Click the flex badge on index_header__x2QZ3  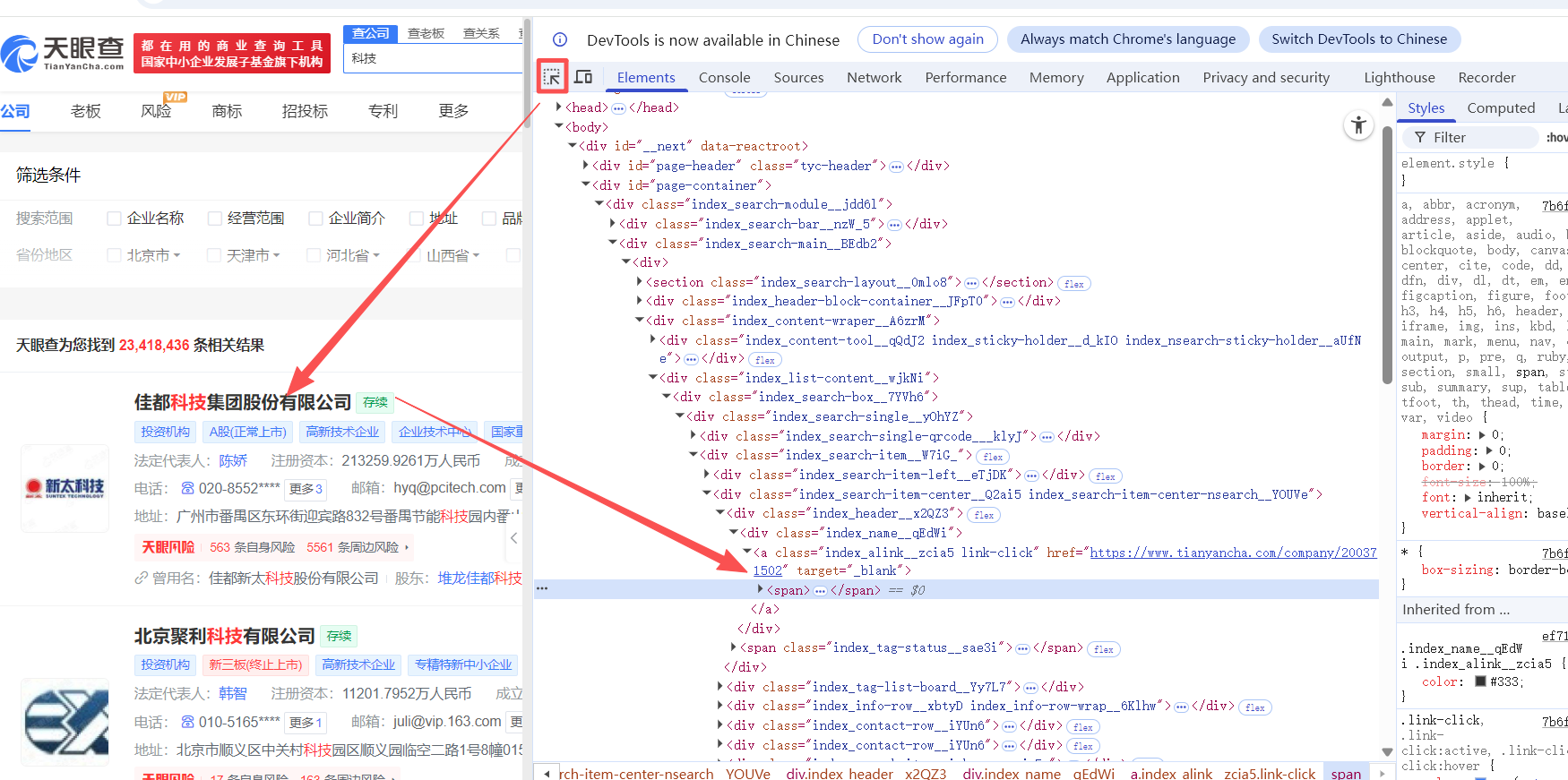(x=984, y=515)
